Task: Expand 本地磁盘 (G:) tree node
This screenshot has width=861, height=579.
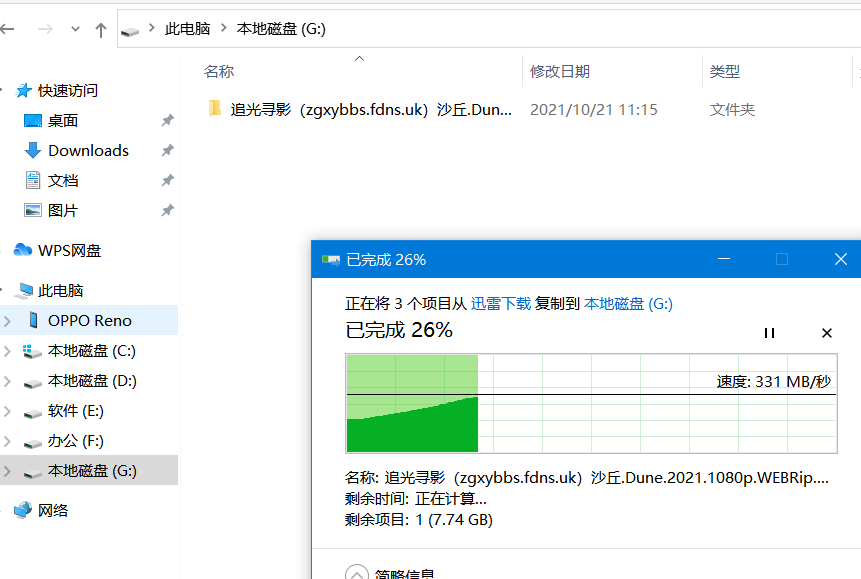Action: tap(7, 471)
